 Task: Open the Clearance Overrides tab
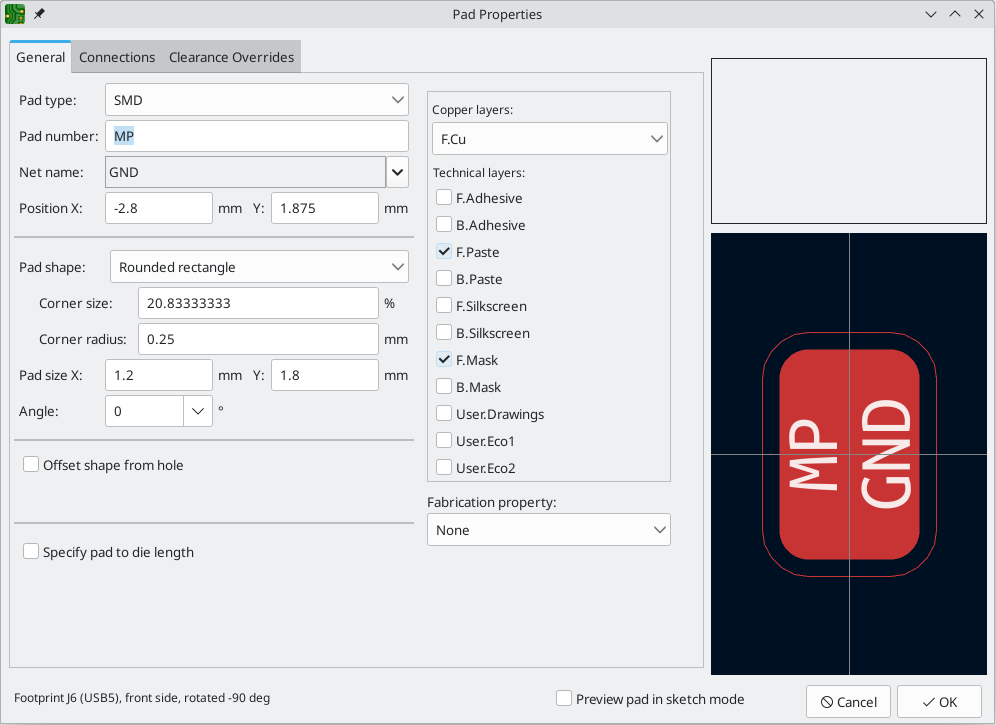231,57
